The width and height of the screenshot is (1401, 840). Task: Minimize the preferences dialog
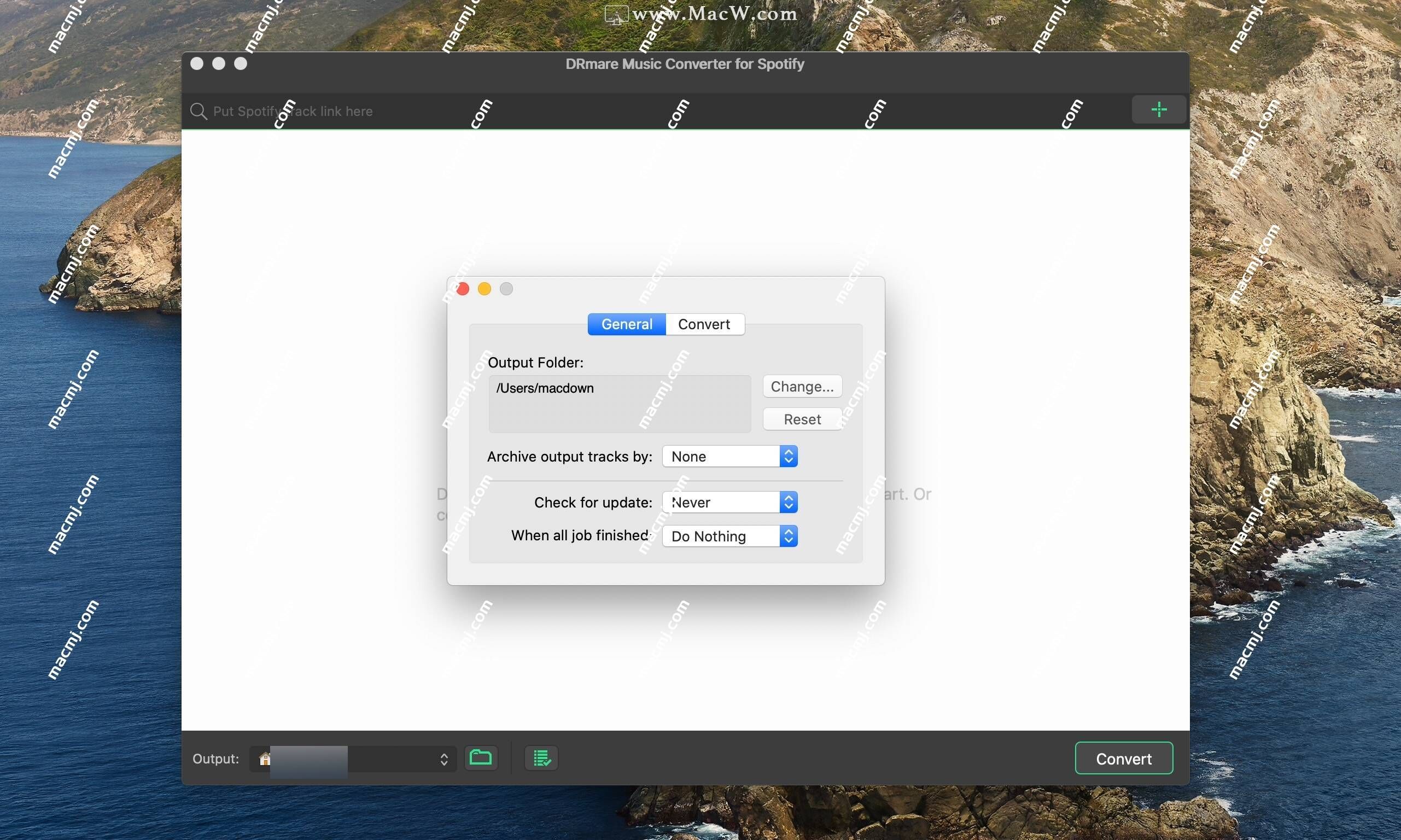[484, 289]
